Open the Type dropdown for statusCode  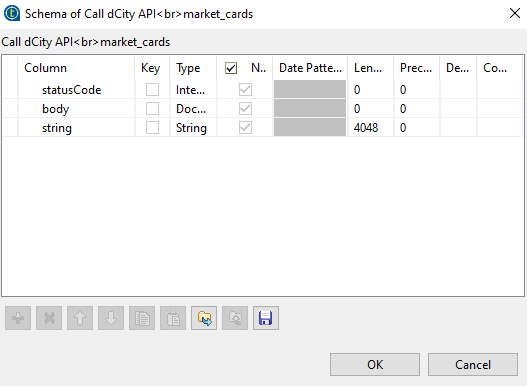193,90
